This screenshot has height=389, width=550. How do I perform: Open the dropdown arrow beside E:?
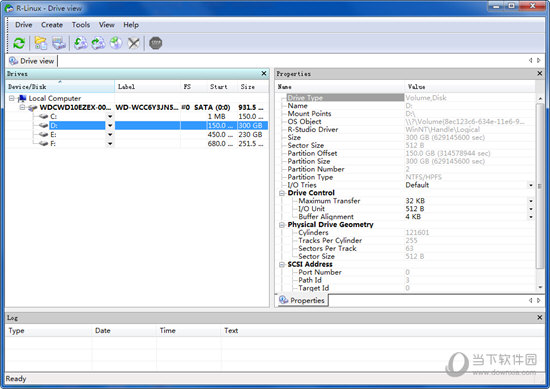click(110, 135)
